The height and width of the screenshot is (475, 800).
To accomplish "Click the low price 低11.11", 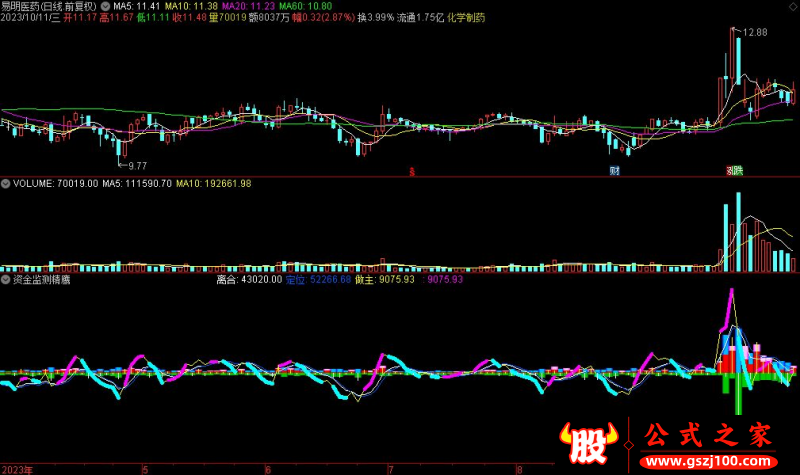I will click(153, 17).
